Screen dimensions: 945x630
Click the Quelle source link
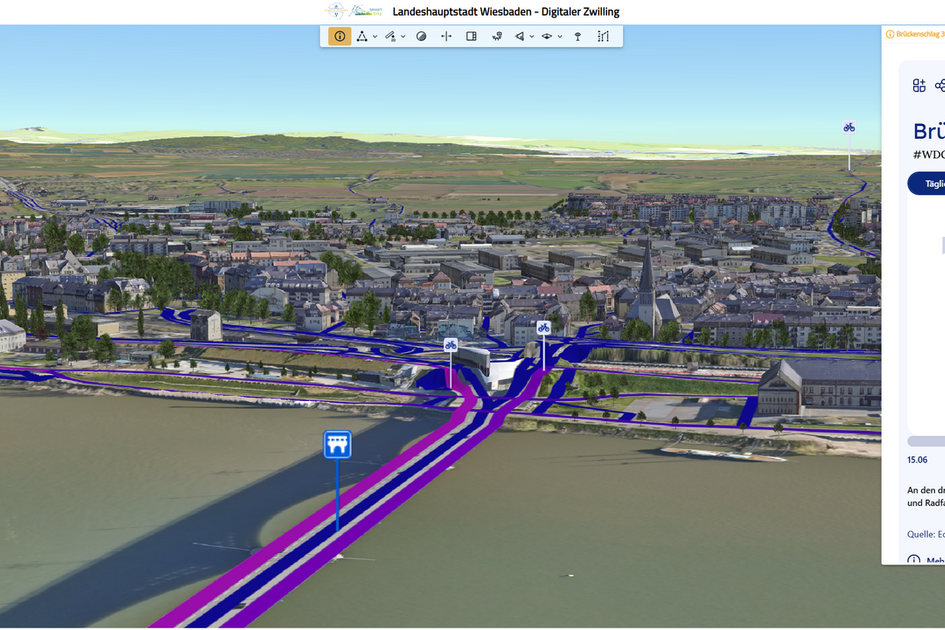tap(926, 534)
